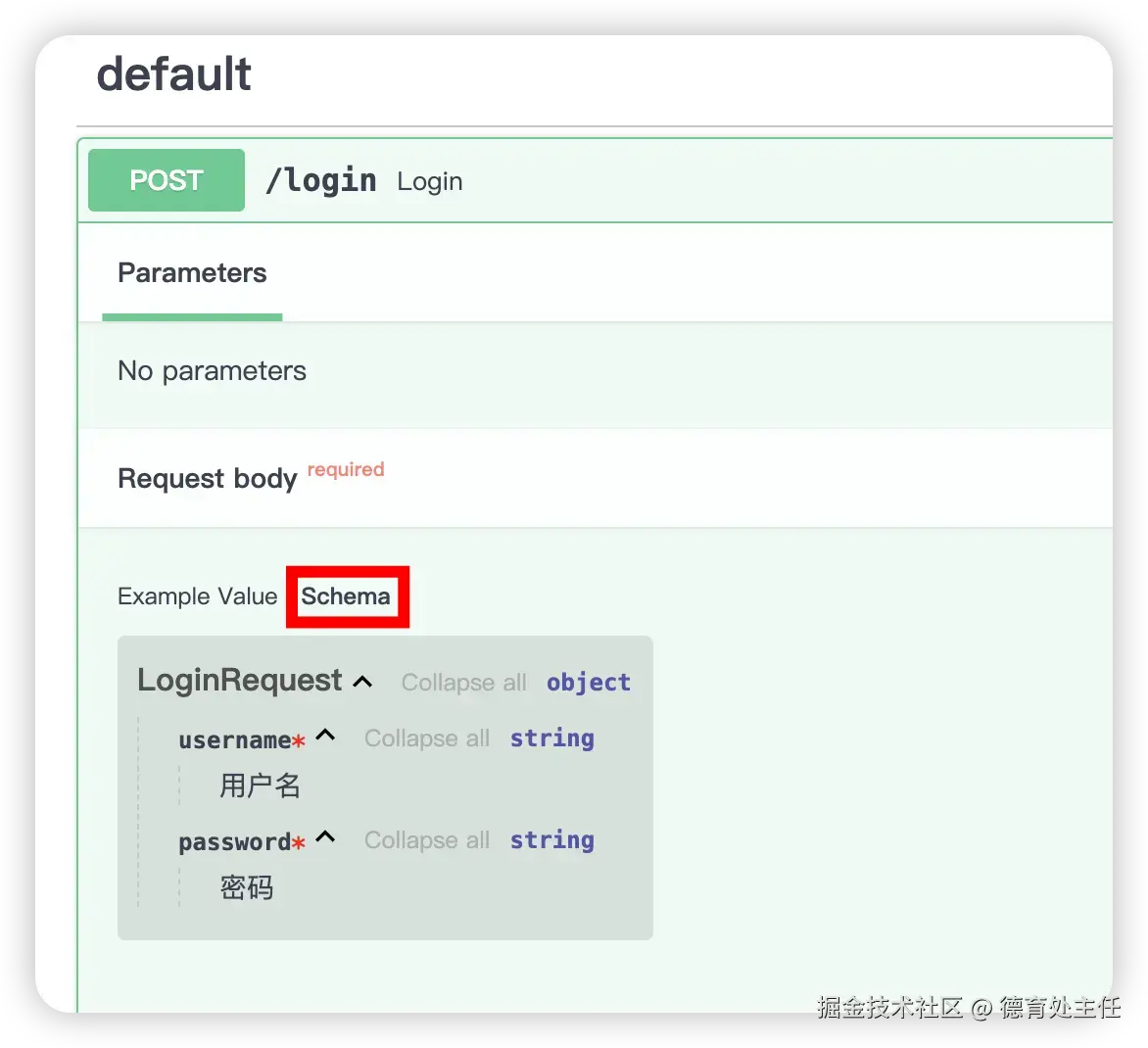Collapse the LoginRequest schema chevron
The width and height of the screenshot is (1148, 1048).
click(363, 680)
